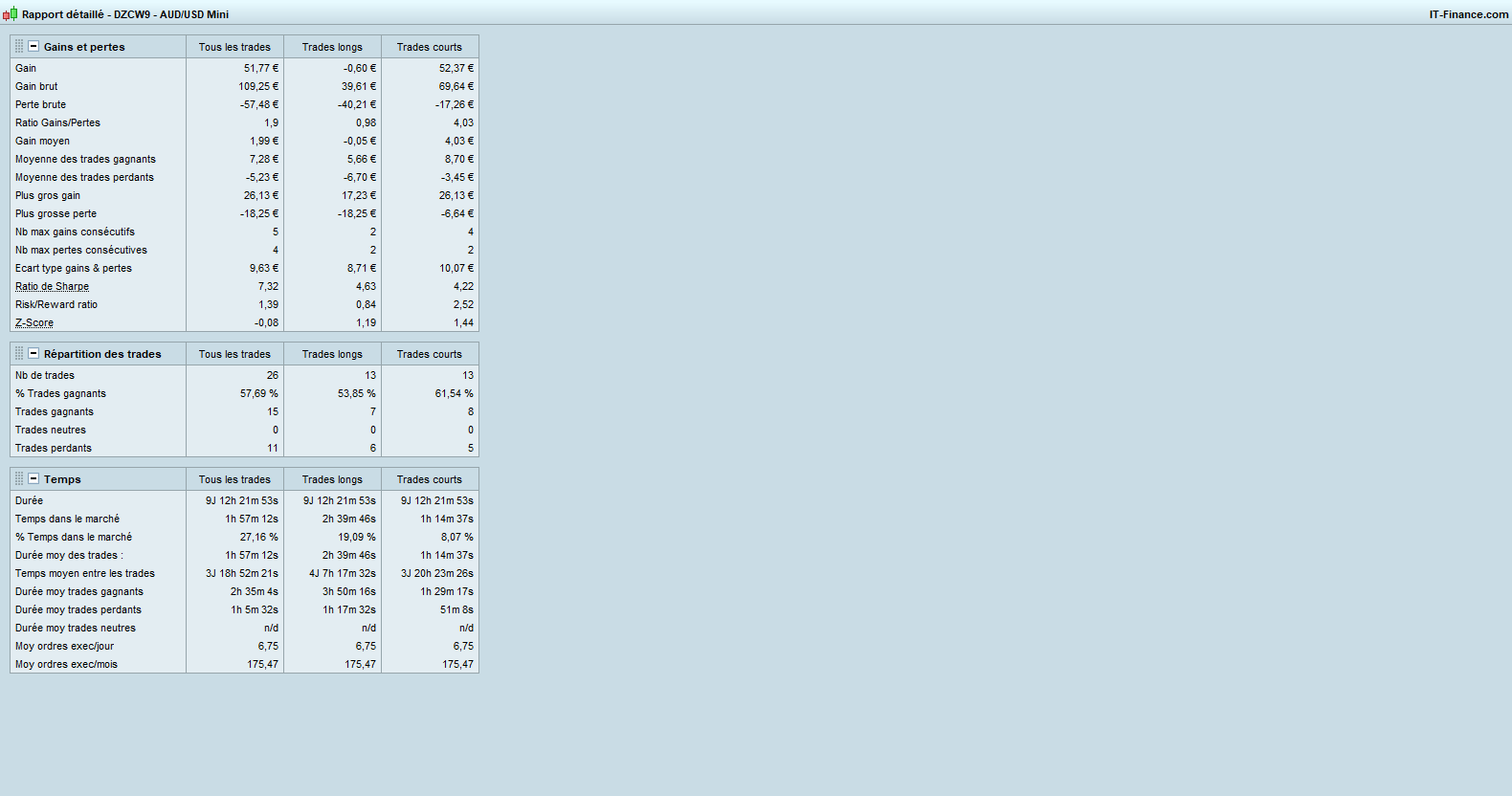Click the 61,54 % short winners value

coord(455,393)
